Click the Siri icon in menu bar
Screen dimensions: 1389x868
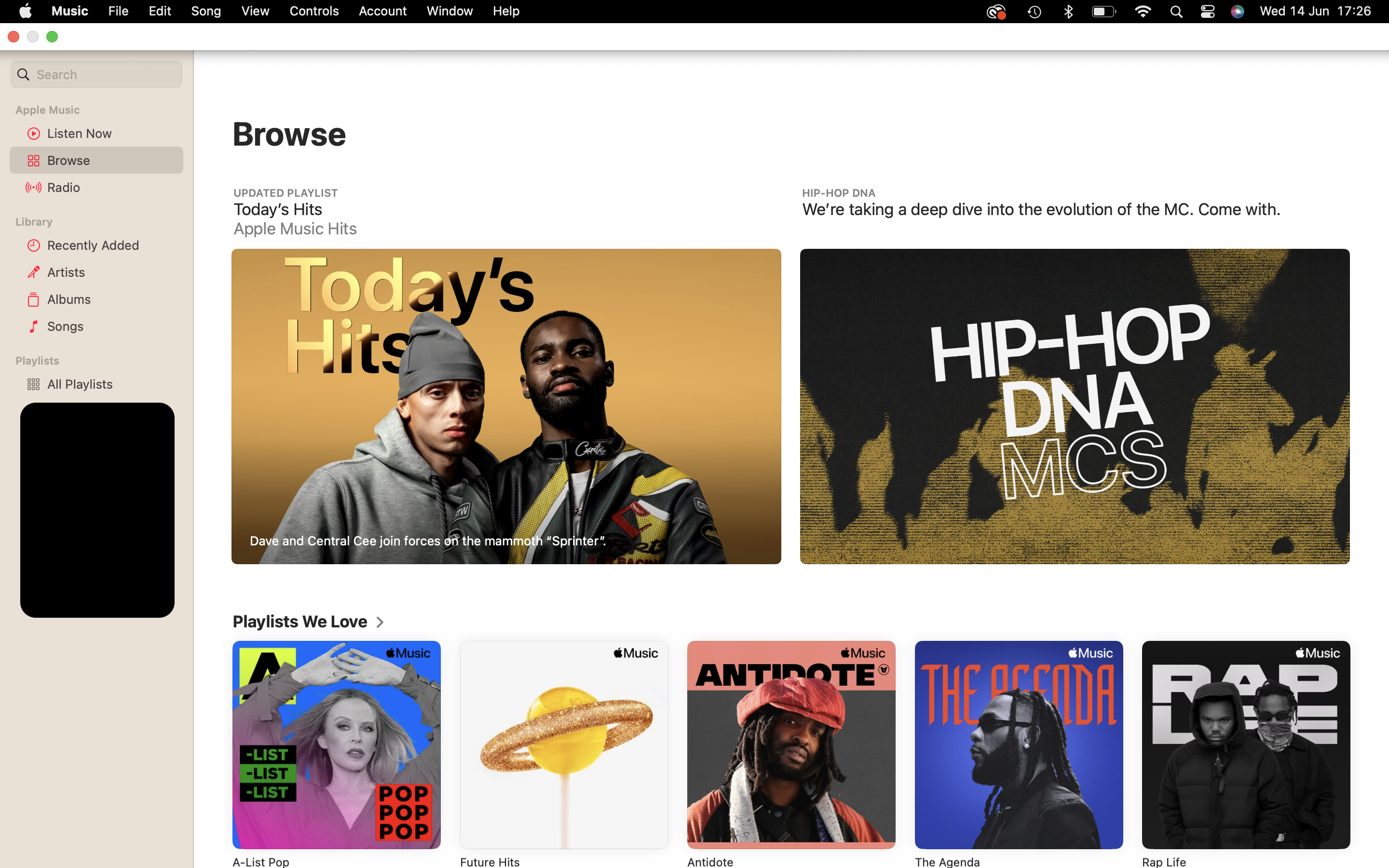[x=1238, y=12]
